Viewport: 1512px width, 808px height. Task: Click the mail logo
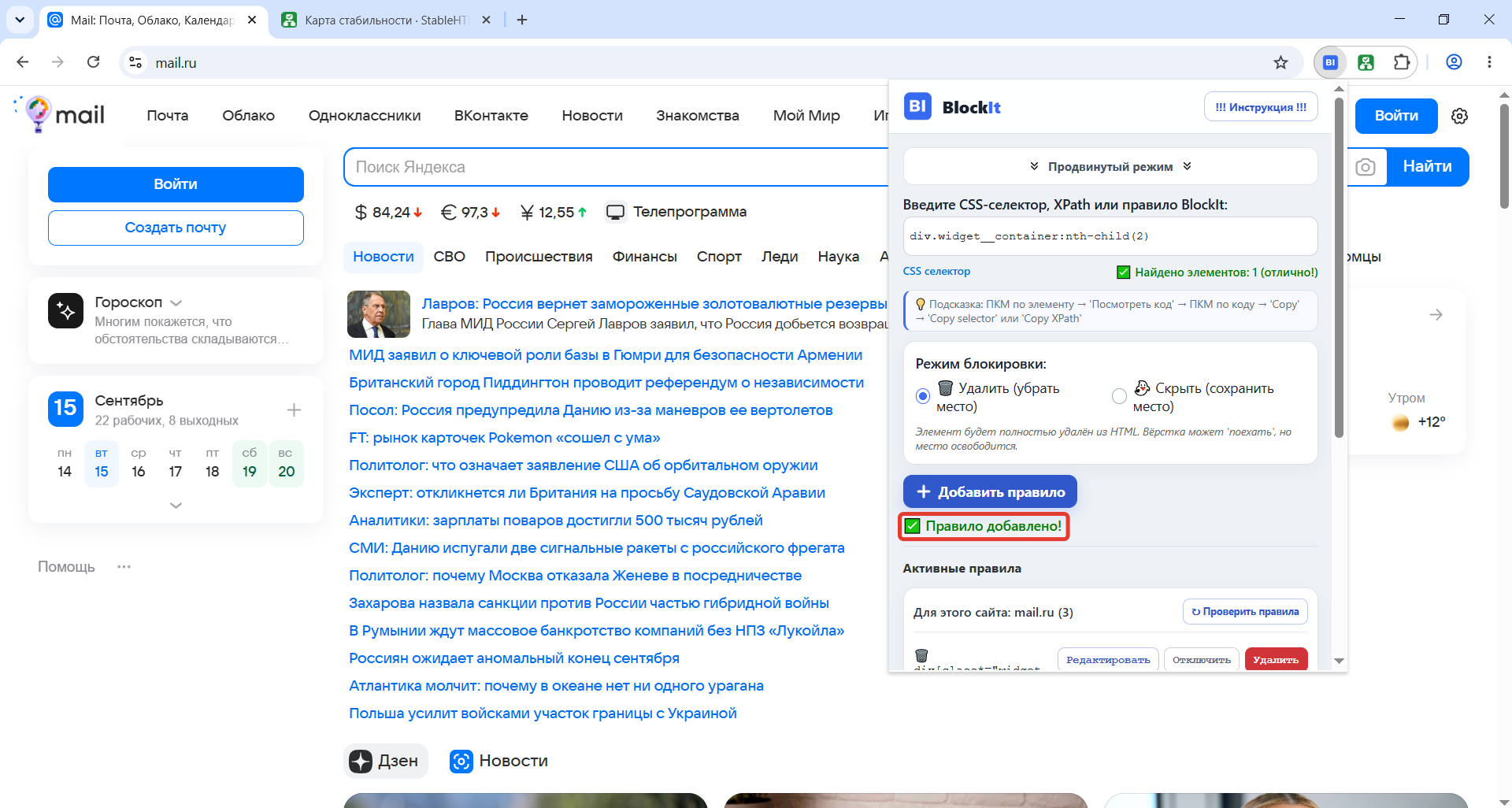[60, 115]
